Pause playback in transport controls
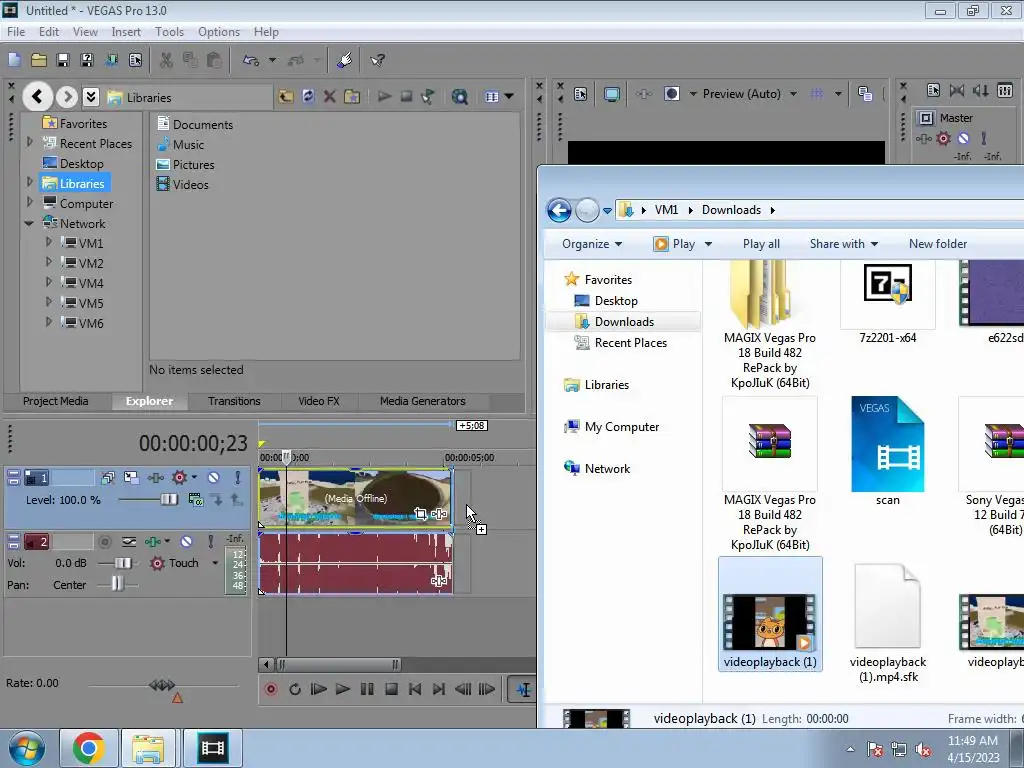1024x768 pixels. pos(367,689)
